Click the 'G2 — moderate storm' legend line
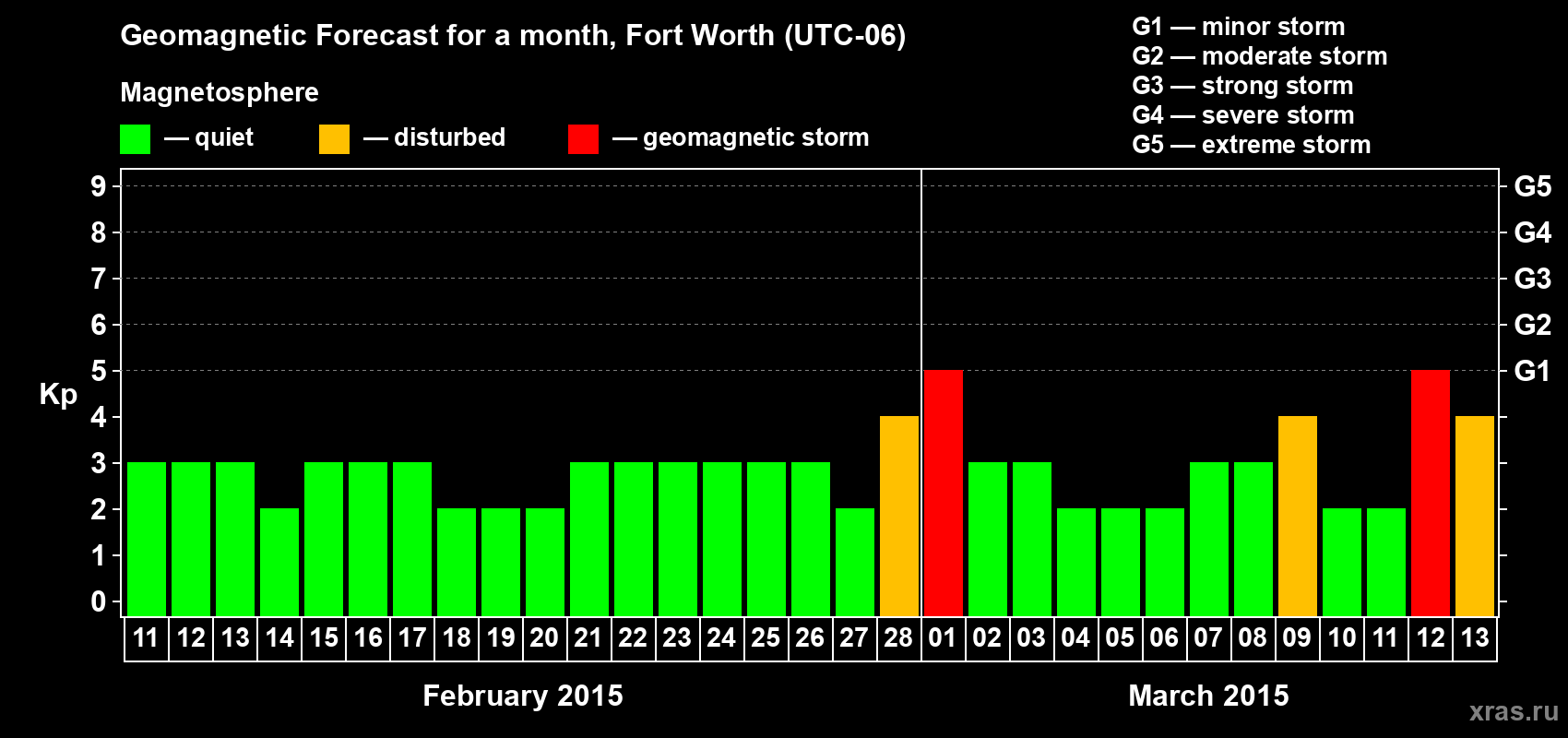1568x738 pixels. click(x=1260, y=56)
